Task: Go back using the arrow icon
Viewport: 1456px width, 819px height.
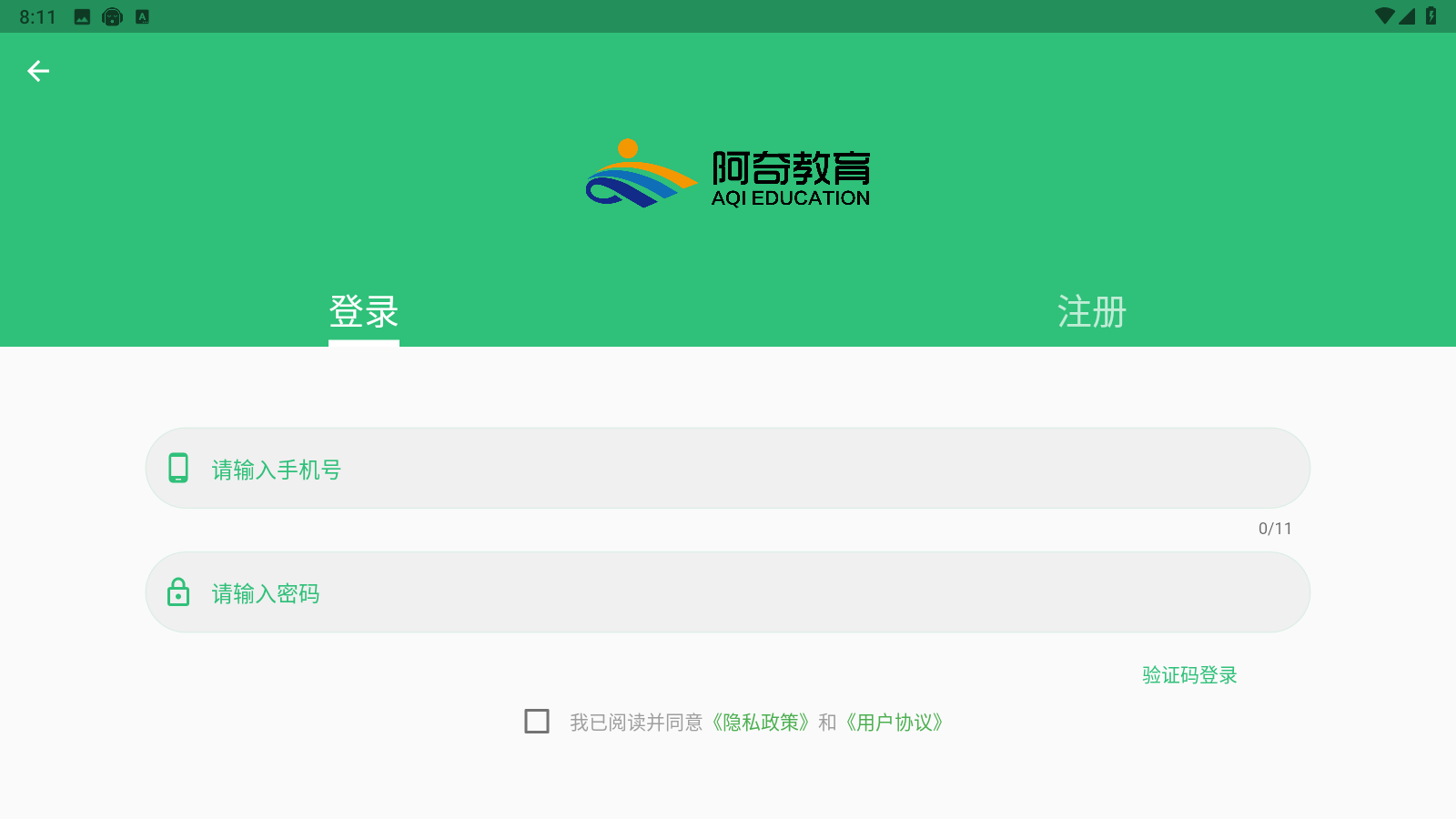Action: click(x=38, y=71)
